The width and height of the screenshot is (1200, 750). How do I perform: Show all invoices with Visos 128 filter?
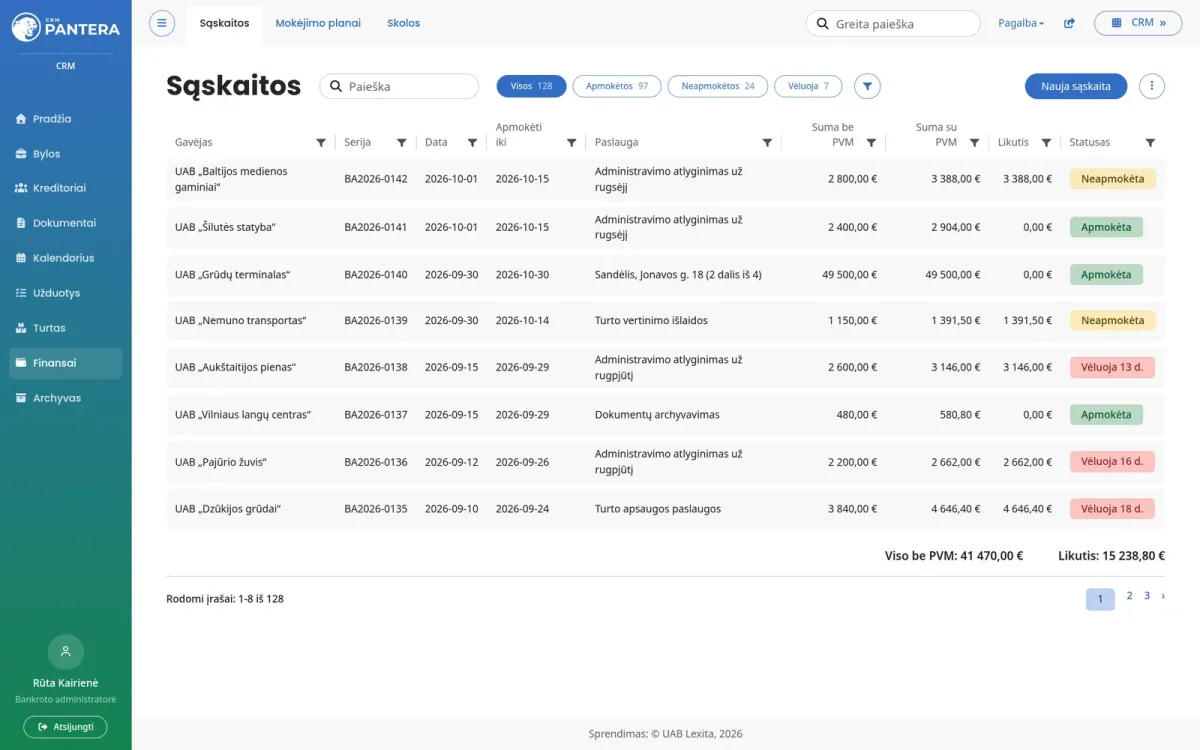pos(532,87)
